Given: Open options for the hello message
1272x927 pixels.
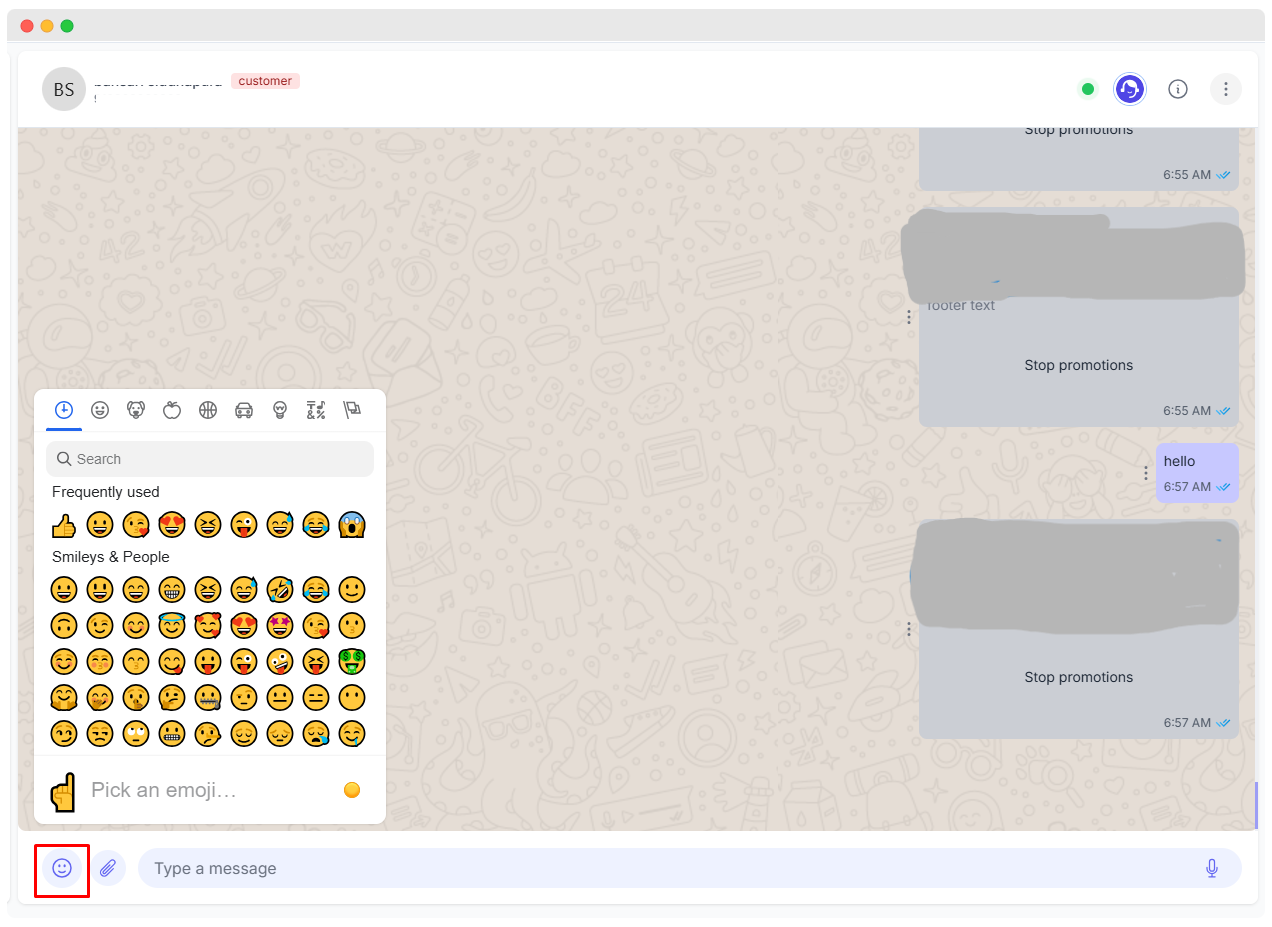Looking at the screenshot, I should point(1145,472).
